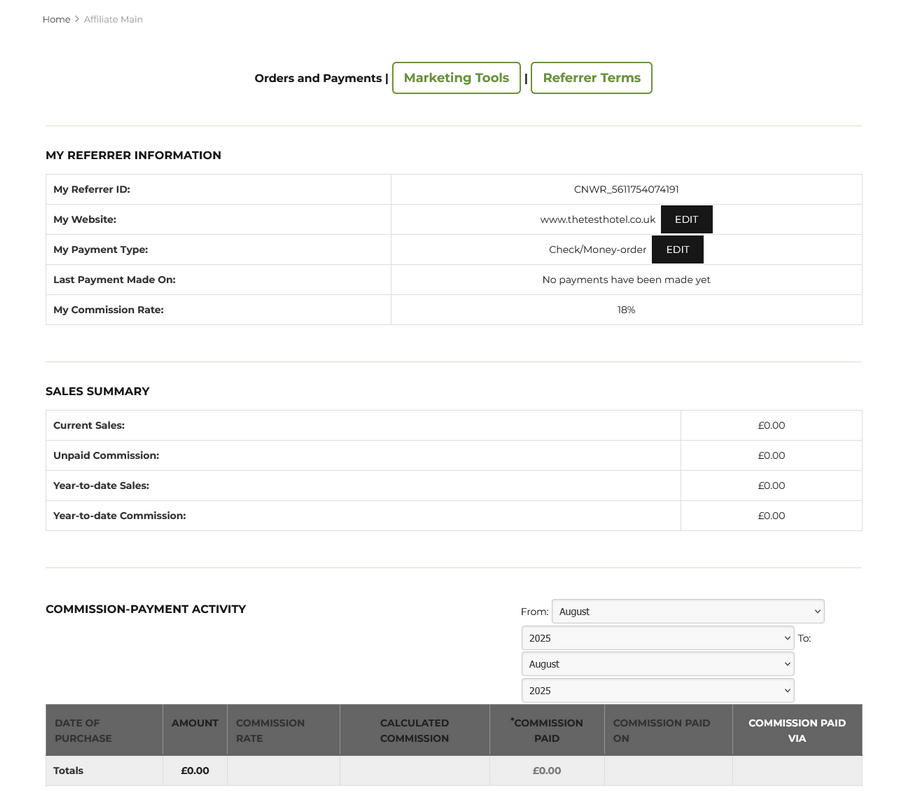This screenshot has height=791, width=918.
Task: Open the To year dropdown
Action: (658, 691)
